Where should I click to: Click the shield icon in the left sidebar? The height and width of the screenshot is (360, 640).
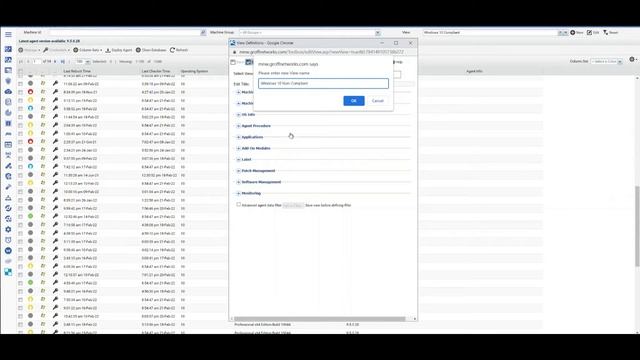tap(8, 81)
